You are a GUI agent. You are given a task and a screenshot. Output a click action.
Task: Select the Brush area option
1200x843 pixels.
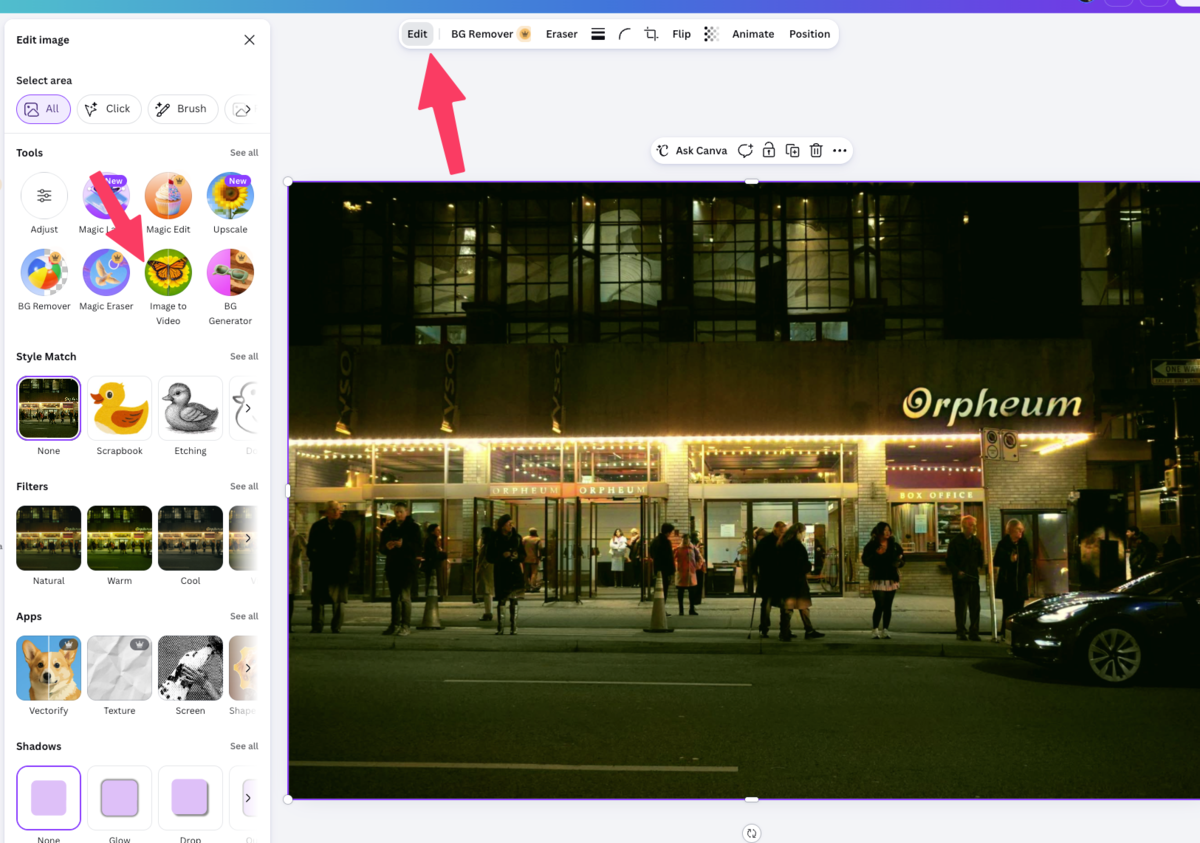pos(181,109)
